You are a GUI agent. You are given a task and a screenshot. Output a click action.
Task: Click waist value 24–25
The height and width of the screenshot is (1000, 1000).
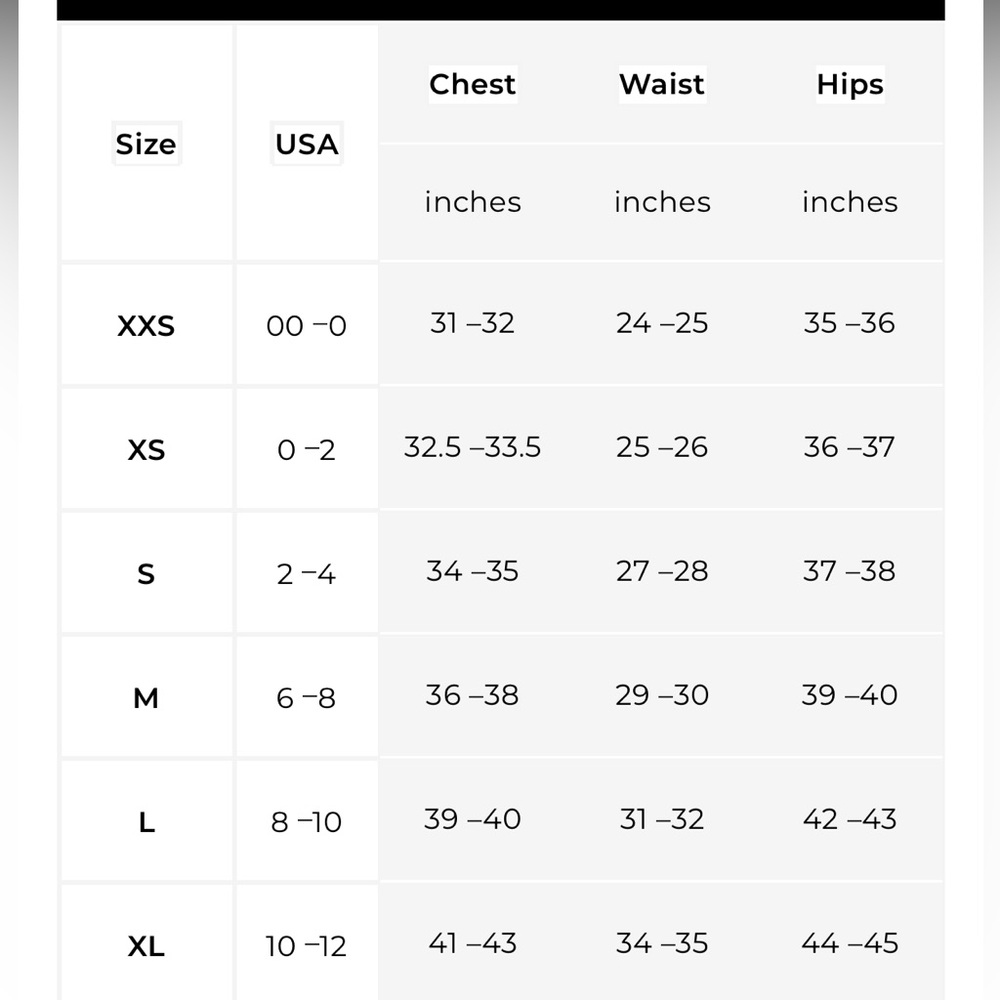point(662,323)
